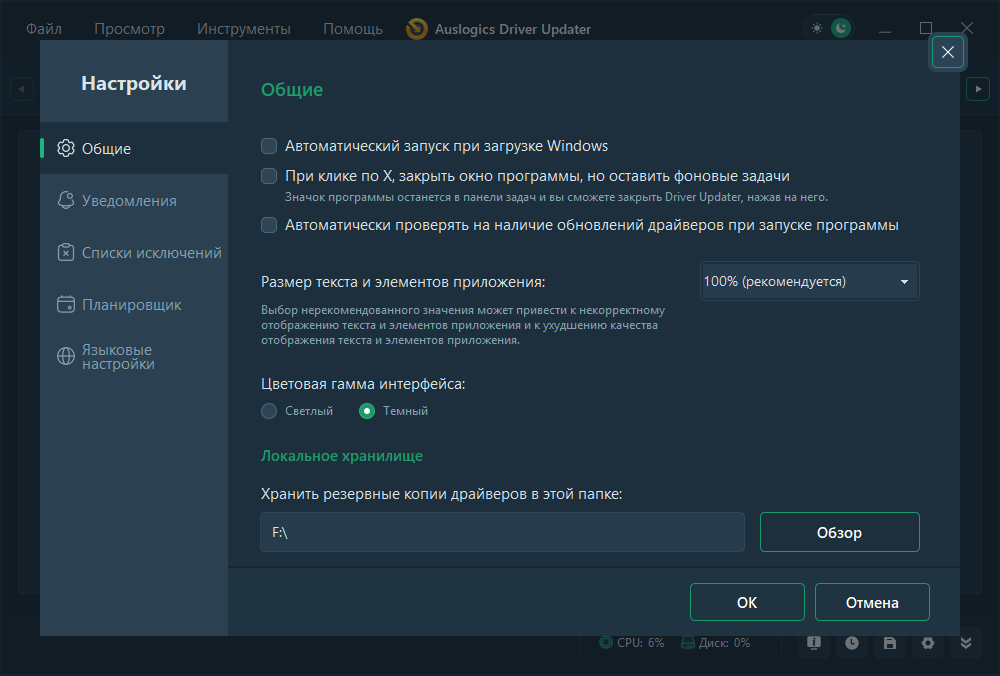
Task: Open the Общие section gear icon
Action: point(66,149)
